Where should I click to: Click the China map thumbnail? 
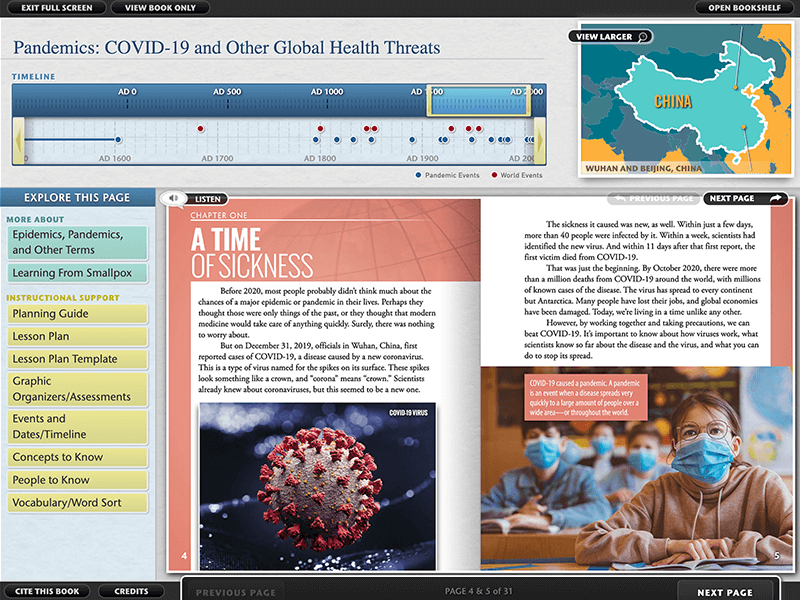pos(686,99)
